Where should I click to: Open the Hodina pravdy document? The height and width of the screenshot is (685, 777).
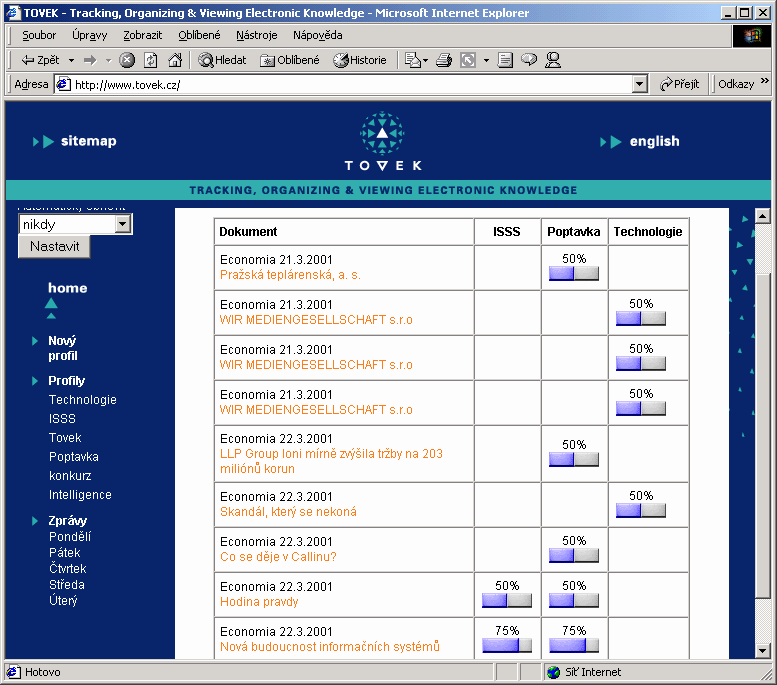[x=259, y=602]
